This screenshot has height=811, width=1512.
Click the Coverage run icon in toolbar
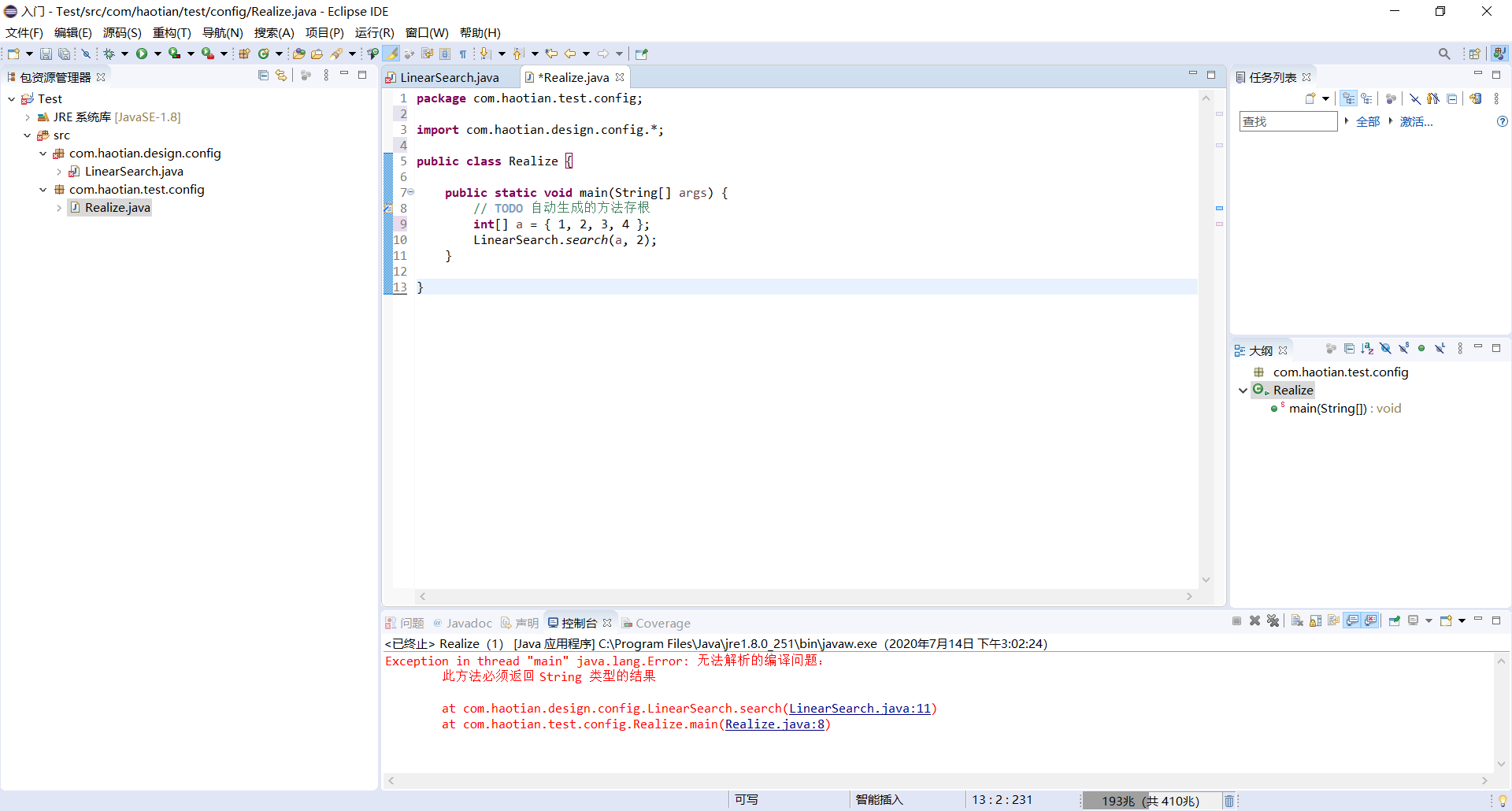(175, 54)
